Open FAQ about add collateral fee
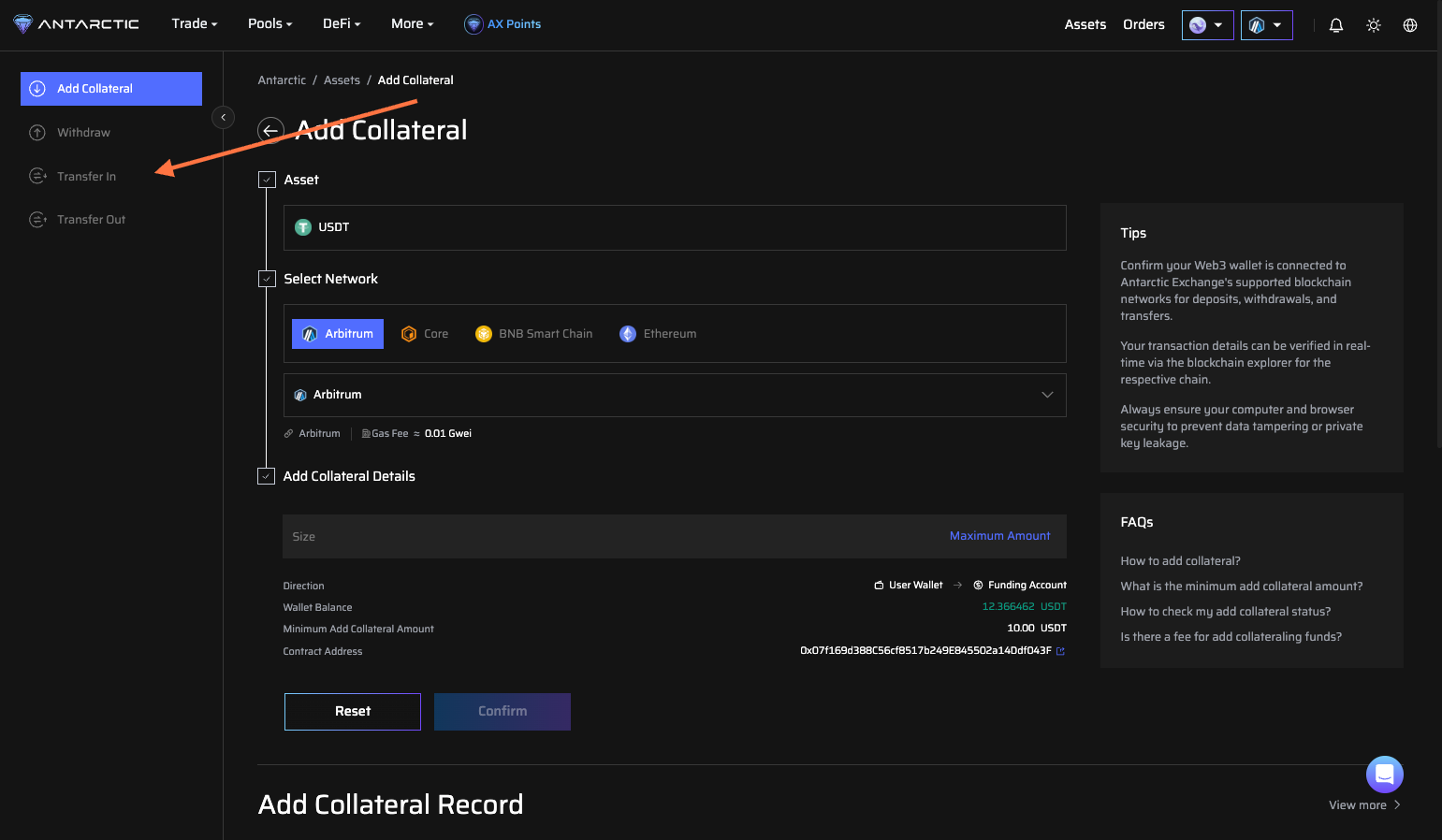The image size is (1442, 840). pyautogui.click(x=1231, y=637)
